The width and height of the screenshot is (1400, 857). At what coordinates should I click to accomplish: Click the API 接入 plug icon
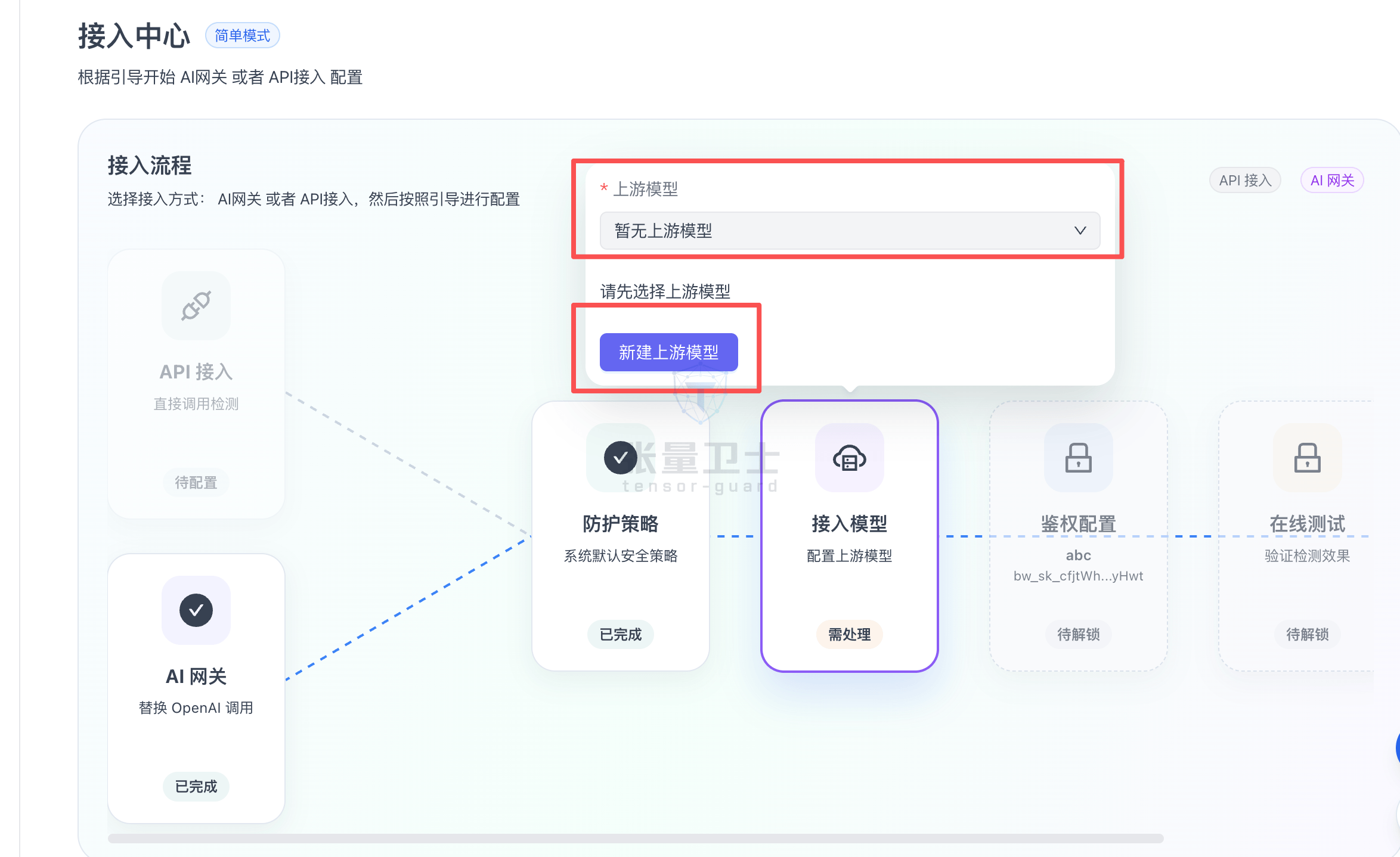(196, 306)
